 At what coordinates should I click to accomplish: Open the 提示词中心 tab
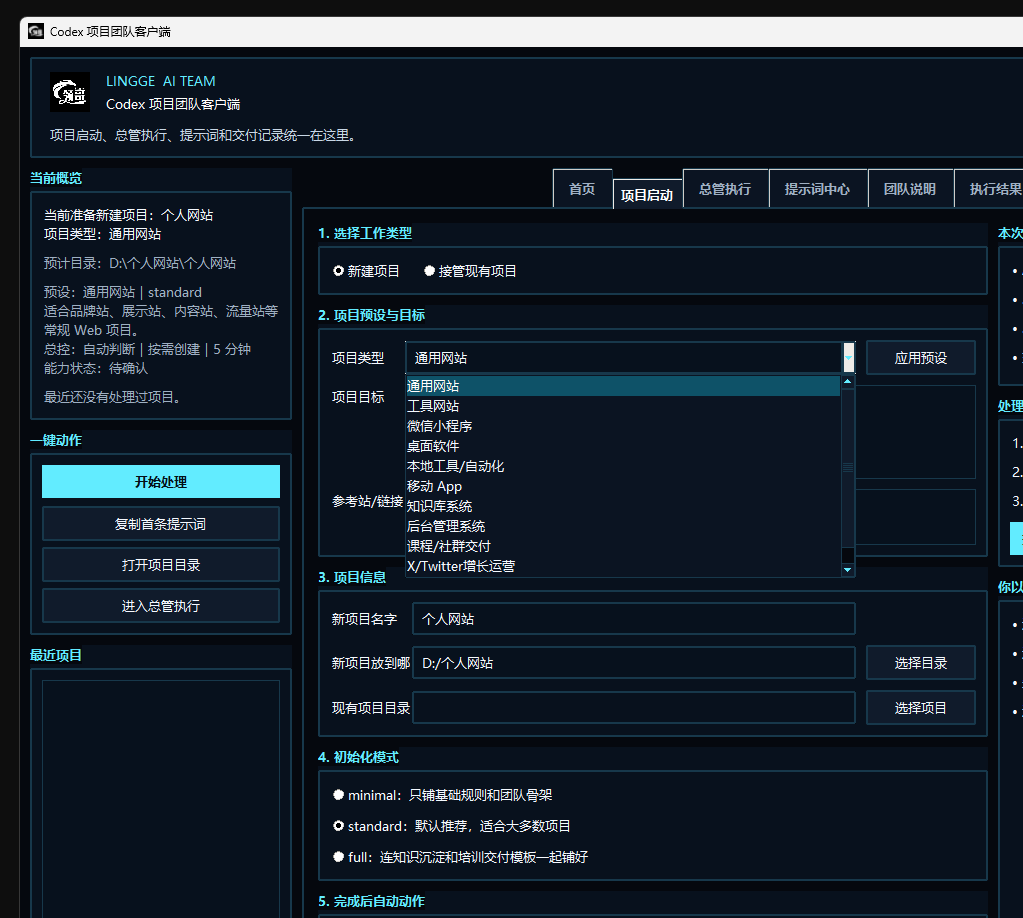[817, 189]
